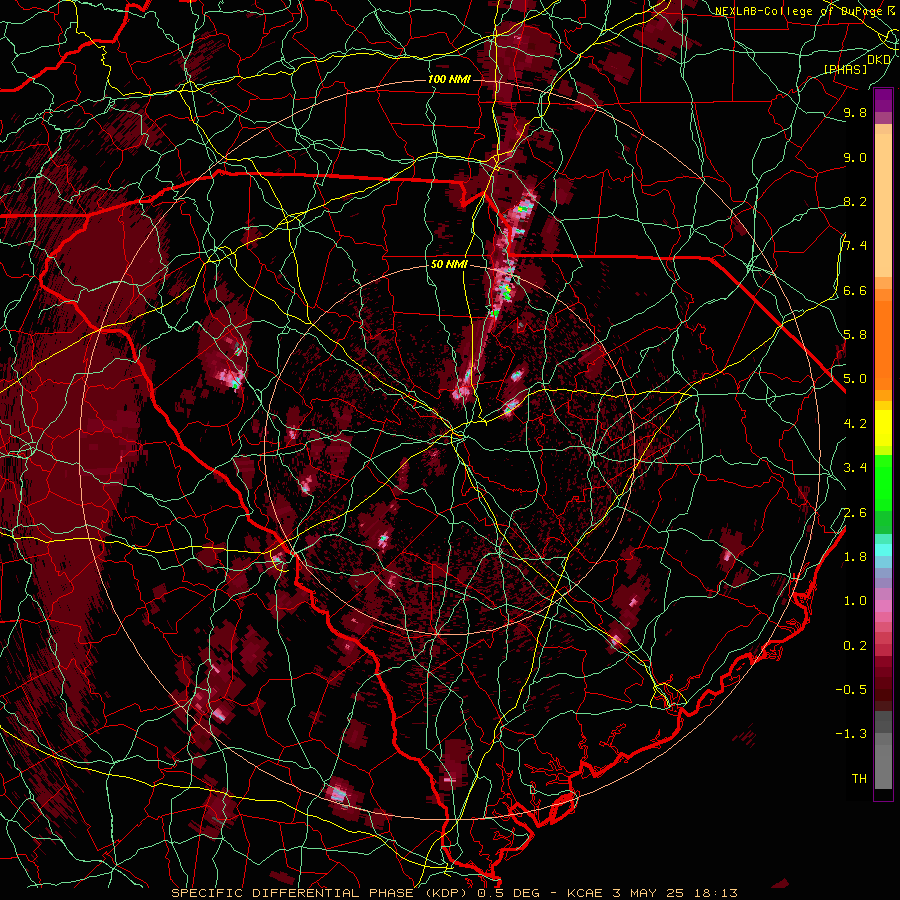Click the 9.0 value on color scale

(x=855, y=157)
